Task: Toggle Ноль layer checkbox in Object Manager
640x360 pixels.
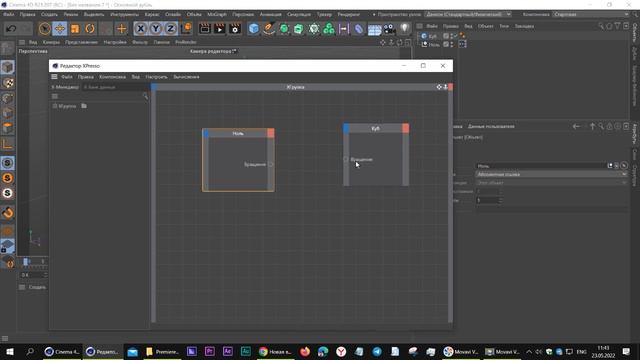Action: coord(446,44)
